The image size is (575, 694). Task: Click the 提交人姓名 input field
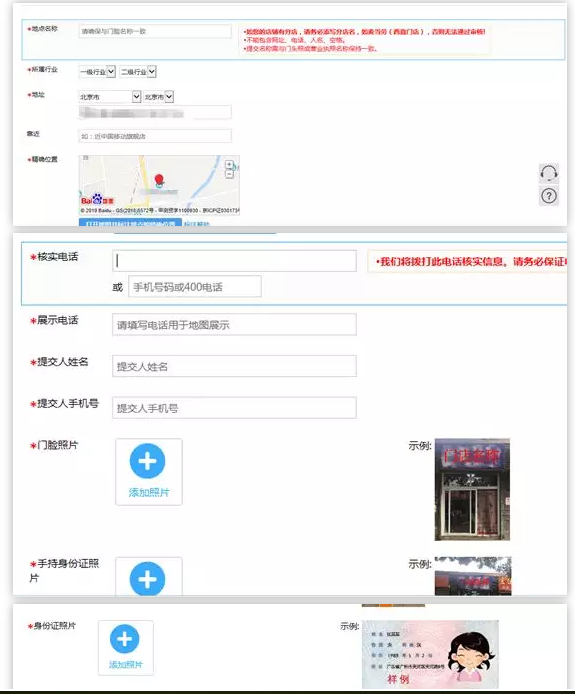point(234,366)
